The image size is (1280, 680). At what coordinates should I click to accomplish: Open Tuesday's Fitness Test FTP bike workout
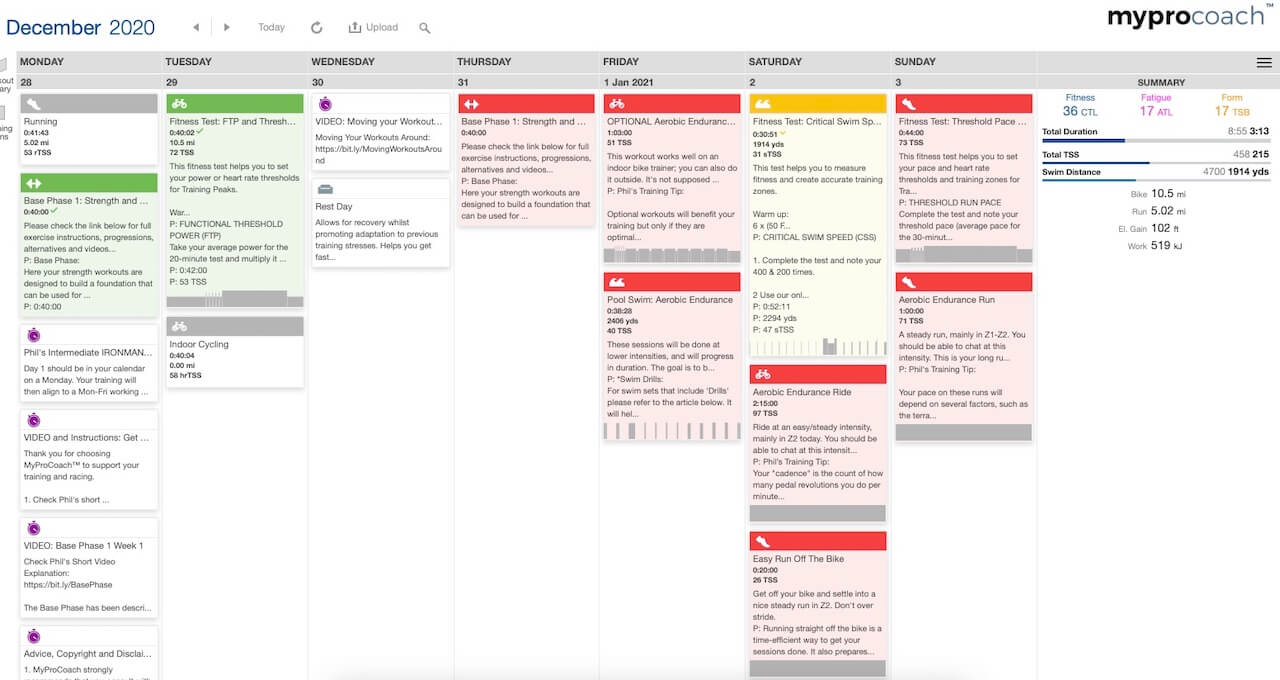point(235,200)
